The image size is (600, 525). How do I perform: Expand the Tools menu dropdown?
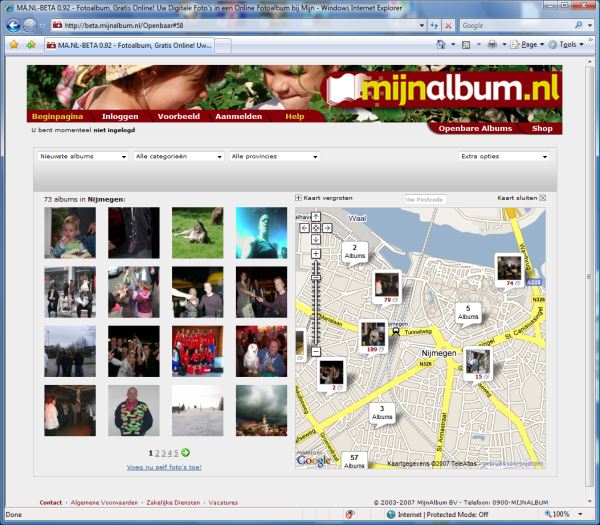582,45
